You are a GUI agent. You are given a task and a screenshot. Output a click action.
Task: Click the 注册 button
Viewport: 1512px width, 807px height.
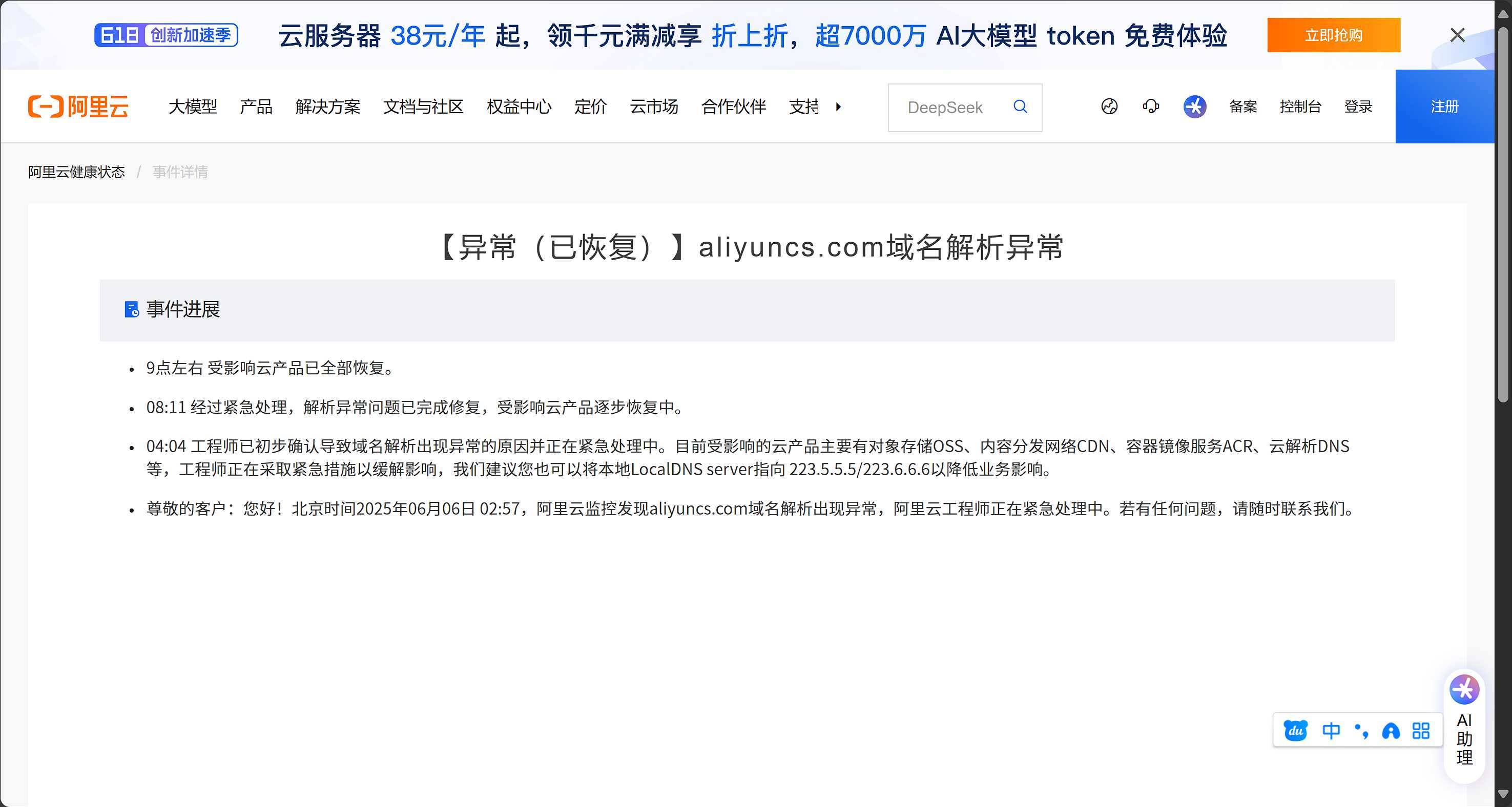1444,106
